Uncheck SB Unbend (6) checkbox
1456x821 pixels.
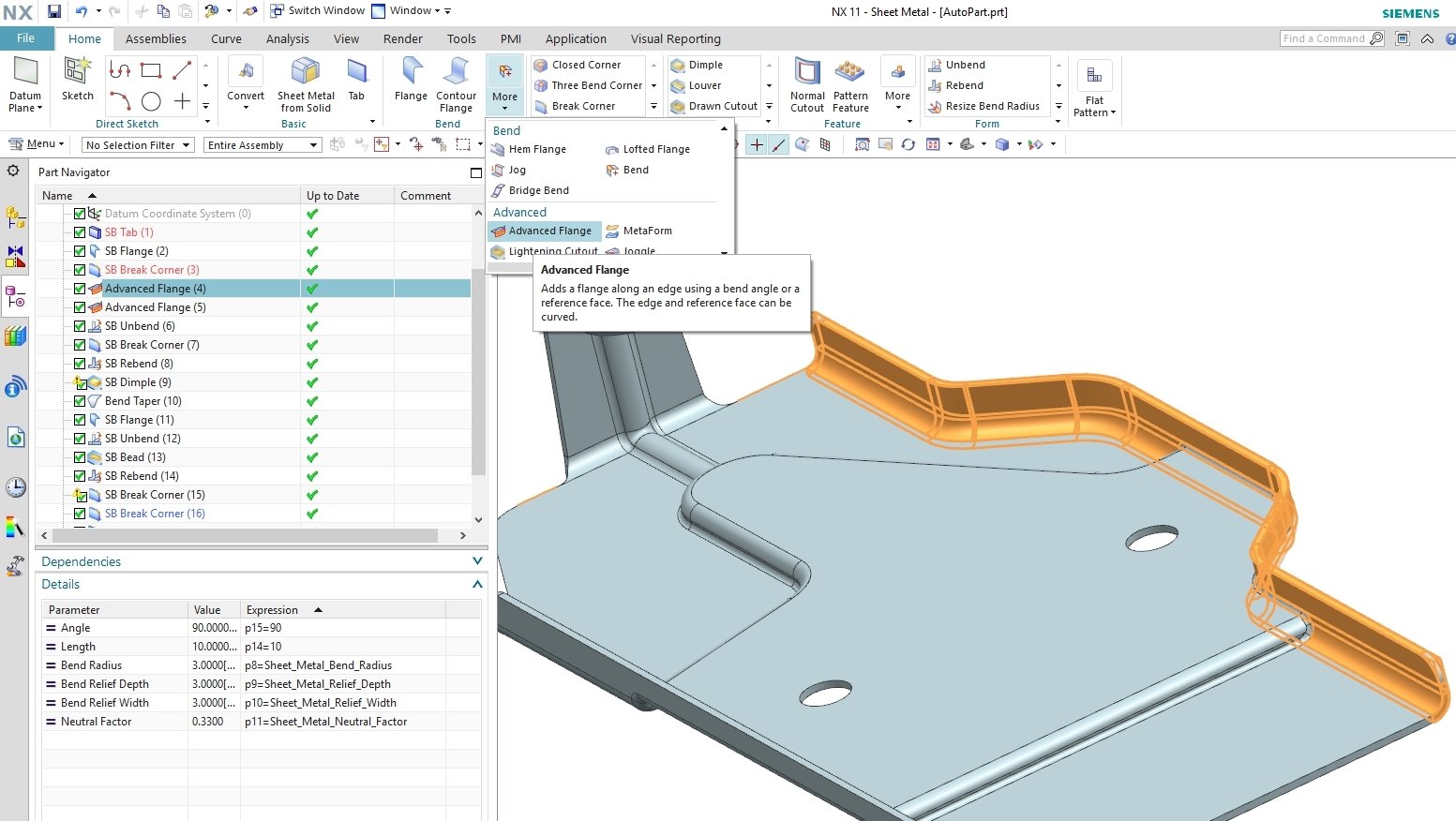(x=80, y=326)
